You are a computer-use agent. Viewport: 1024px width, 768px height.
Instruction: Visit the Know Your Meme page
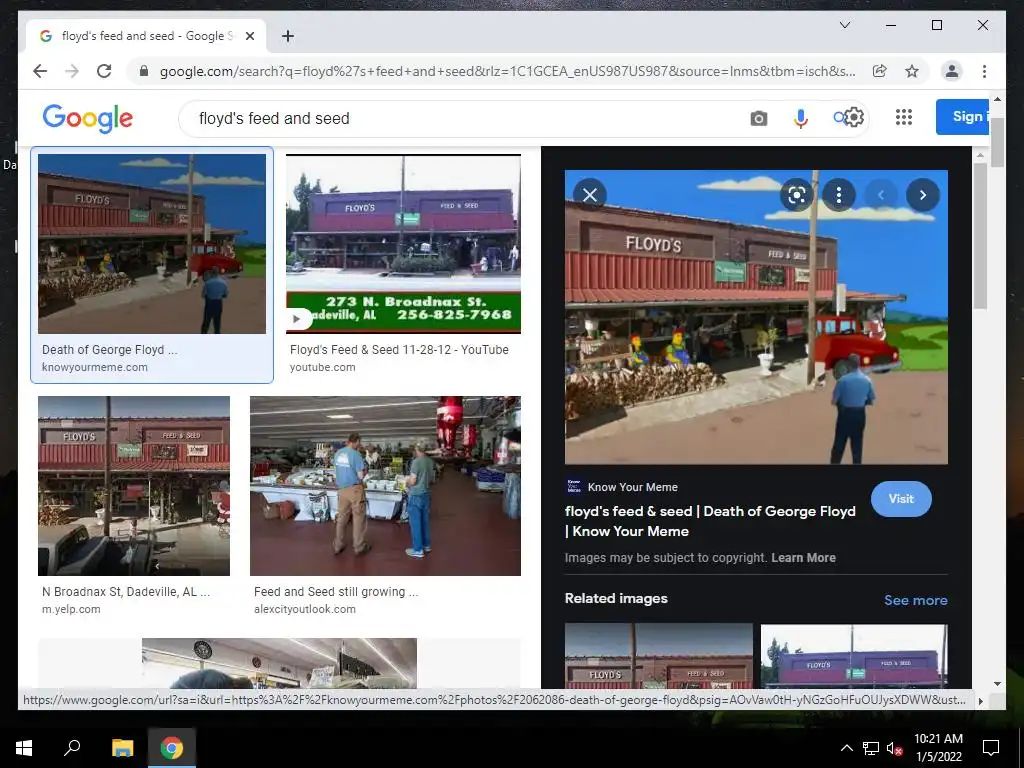(901, 499)
